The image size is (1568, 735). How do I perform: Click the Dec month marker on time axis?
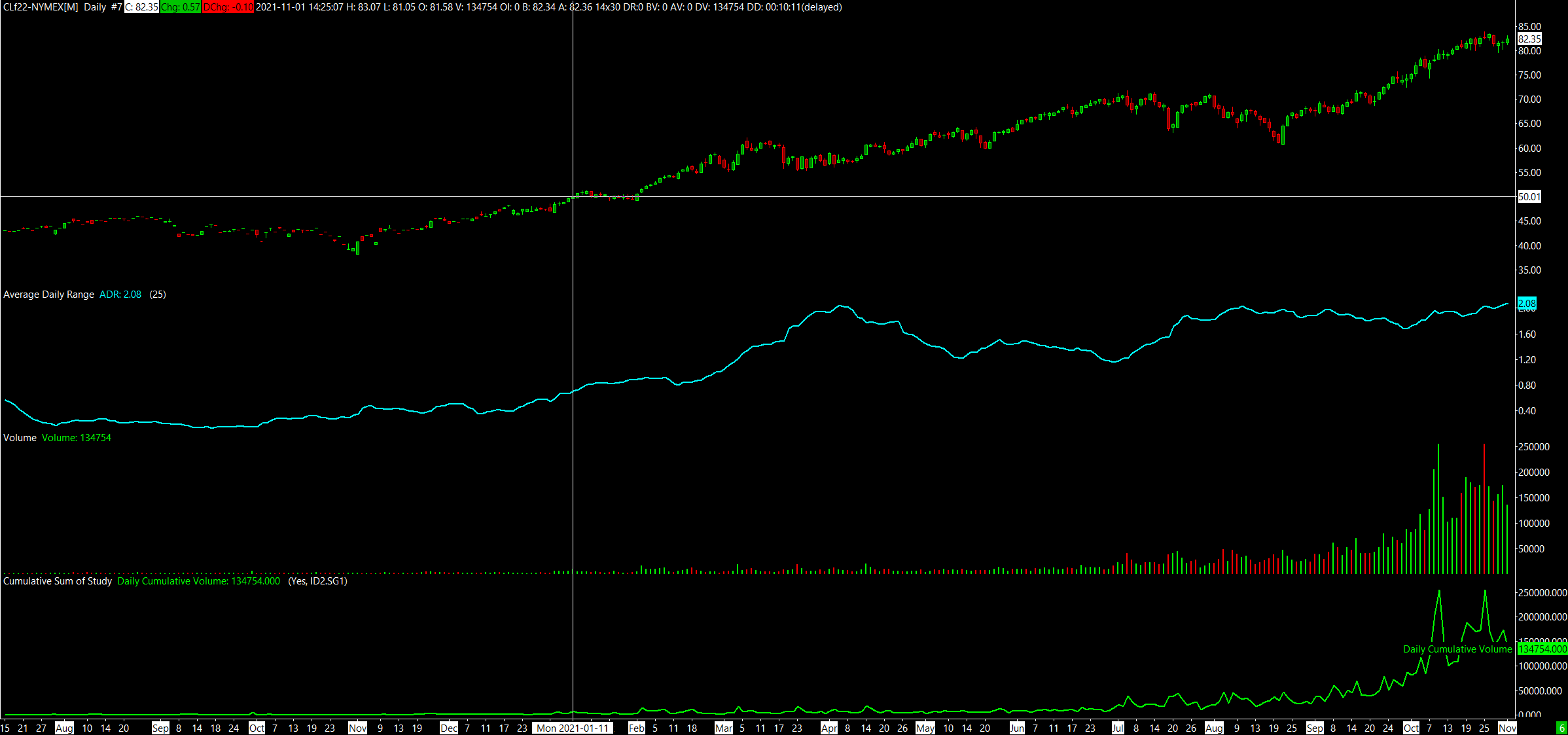click(x=449, y=728)
